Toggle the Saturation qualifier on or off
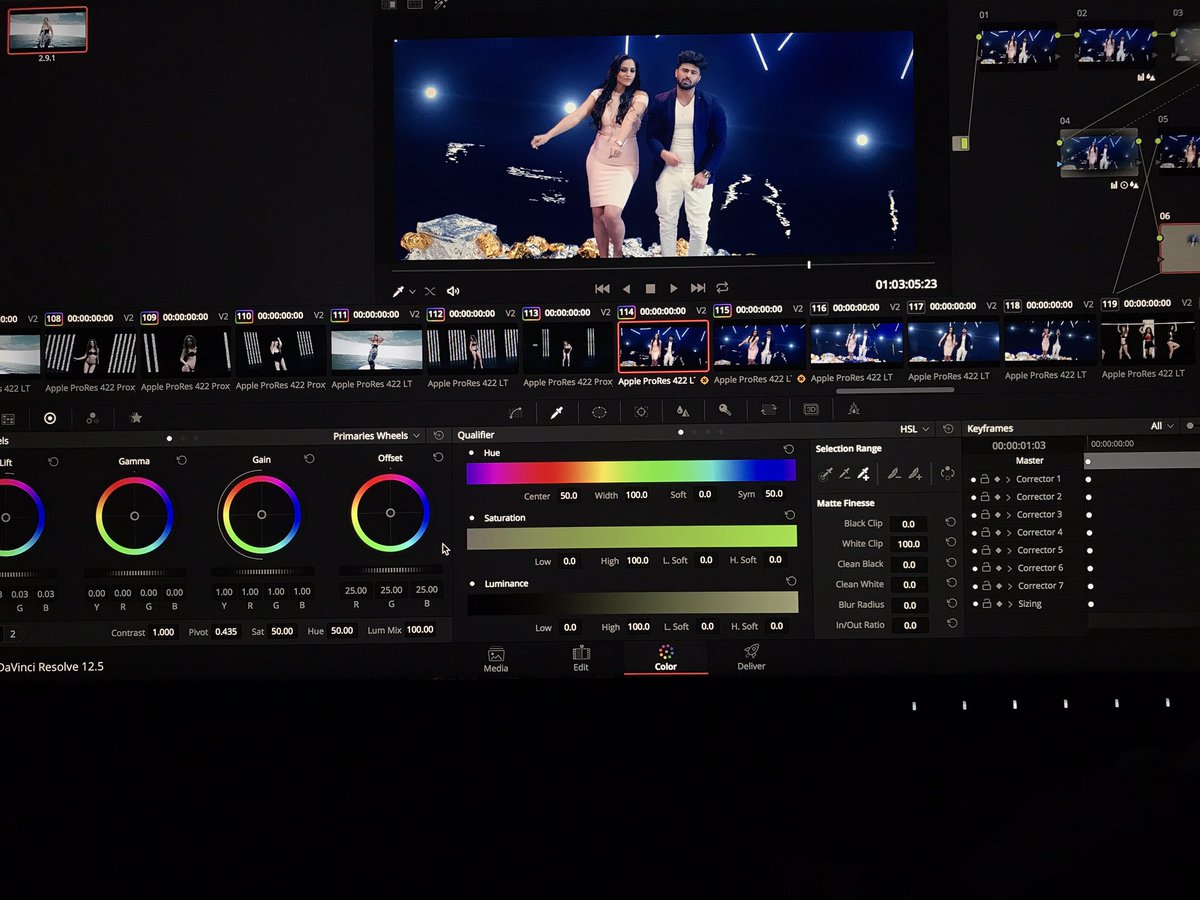This screenshot has height=900, width=1200. click(x=472, y=518)
